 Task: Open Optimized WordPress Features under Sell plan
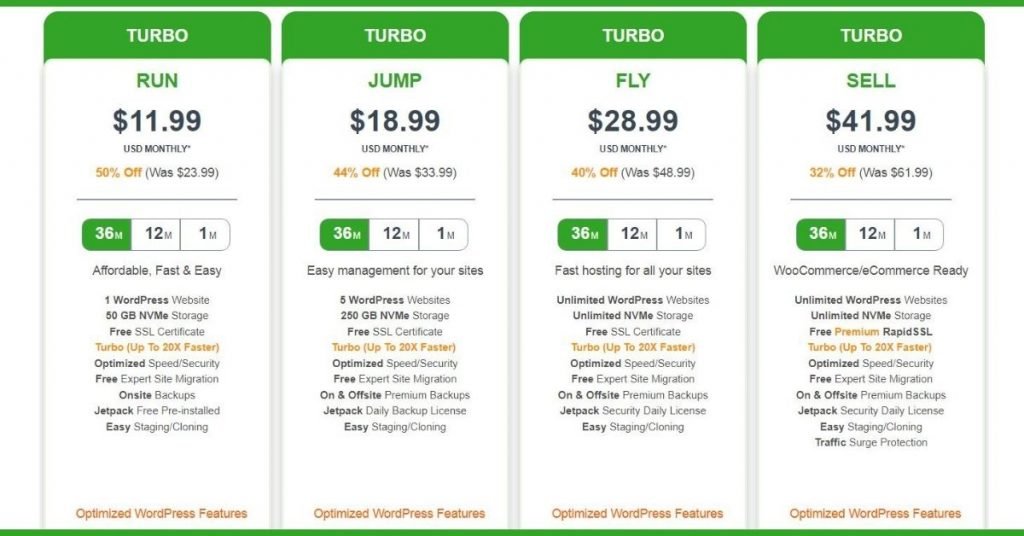875,513
